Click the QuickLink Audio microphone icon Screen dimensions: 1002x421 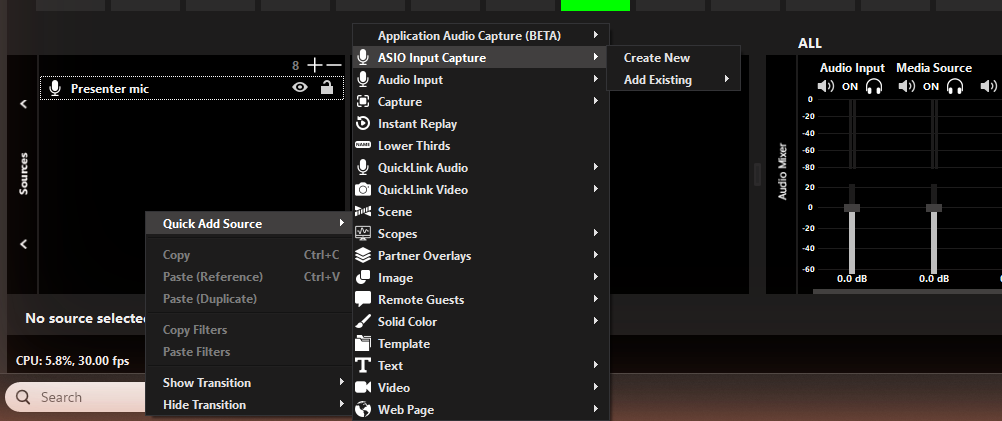click(363, 167)
